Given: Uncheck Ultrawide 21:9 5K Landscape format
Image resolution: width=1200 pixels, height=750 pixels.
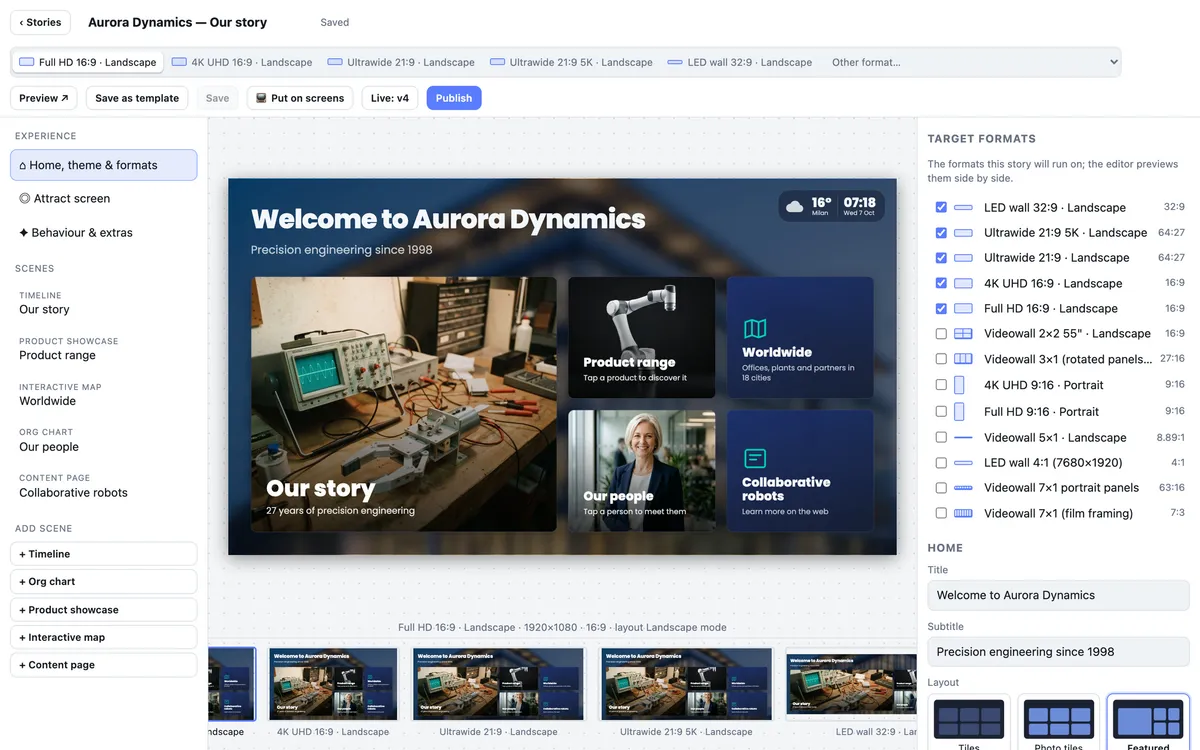Looking at the screenshot, I should [941, 233].
